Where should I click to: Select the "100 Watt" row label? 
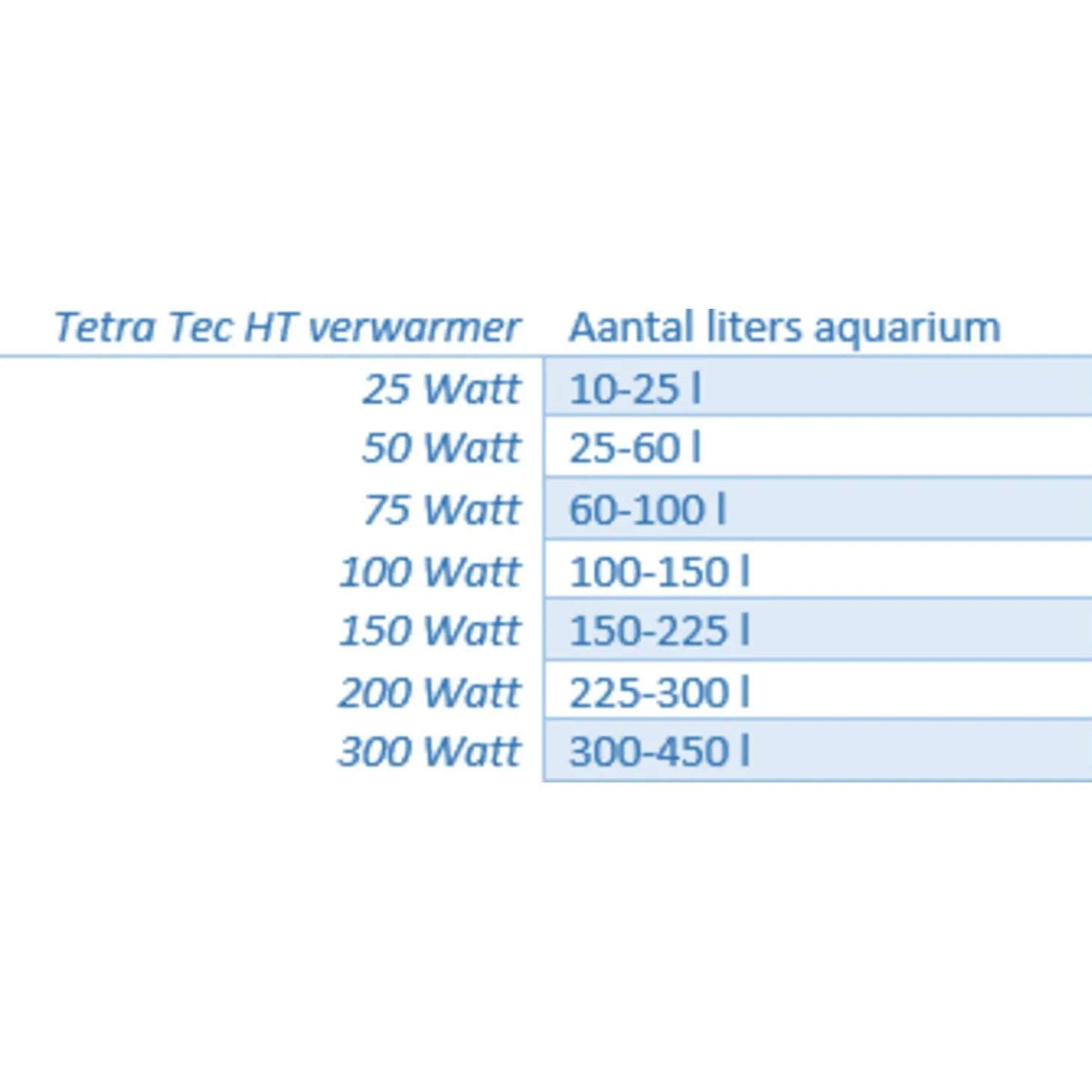tap(429, 572)
